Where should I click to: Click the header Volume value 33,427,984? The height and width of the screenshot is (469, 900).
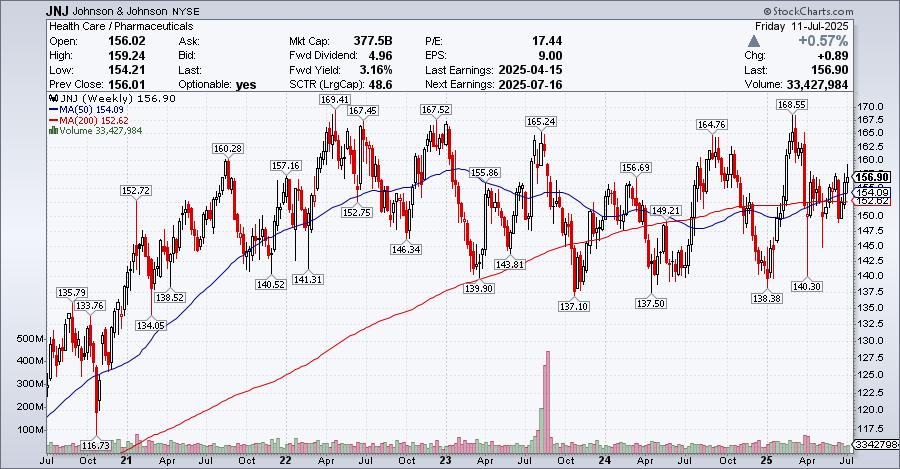pyautogui.click(x=817, y=84)
